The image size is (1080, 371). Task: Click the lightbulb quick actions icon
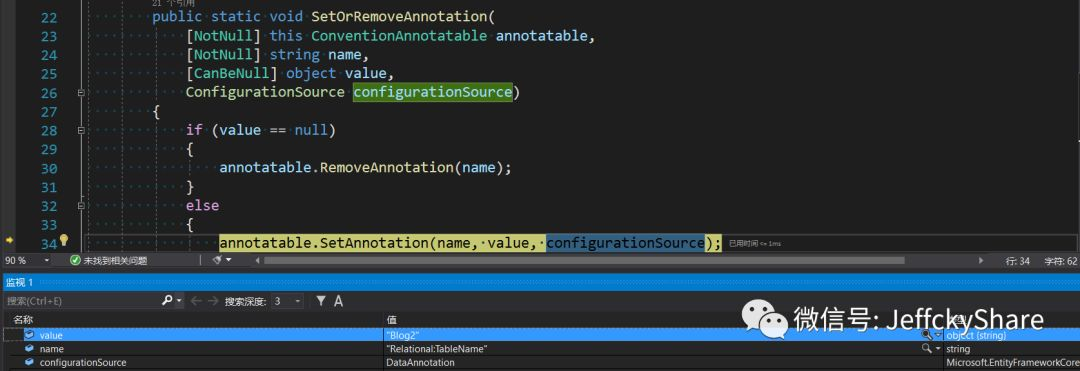pos(63,240)
